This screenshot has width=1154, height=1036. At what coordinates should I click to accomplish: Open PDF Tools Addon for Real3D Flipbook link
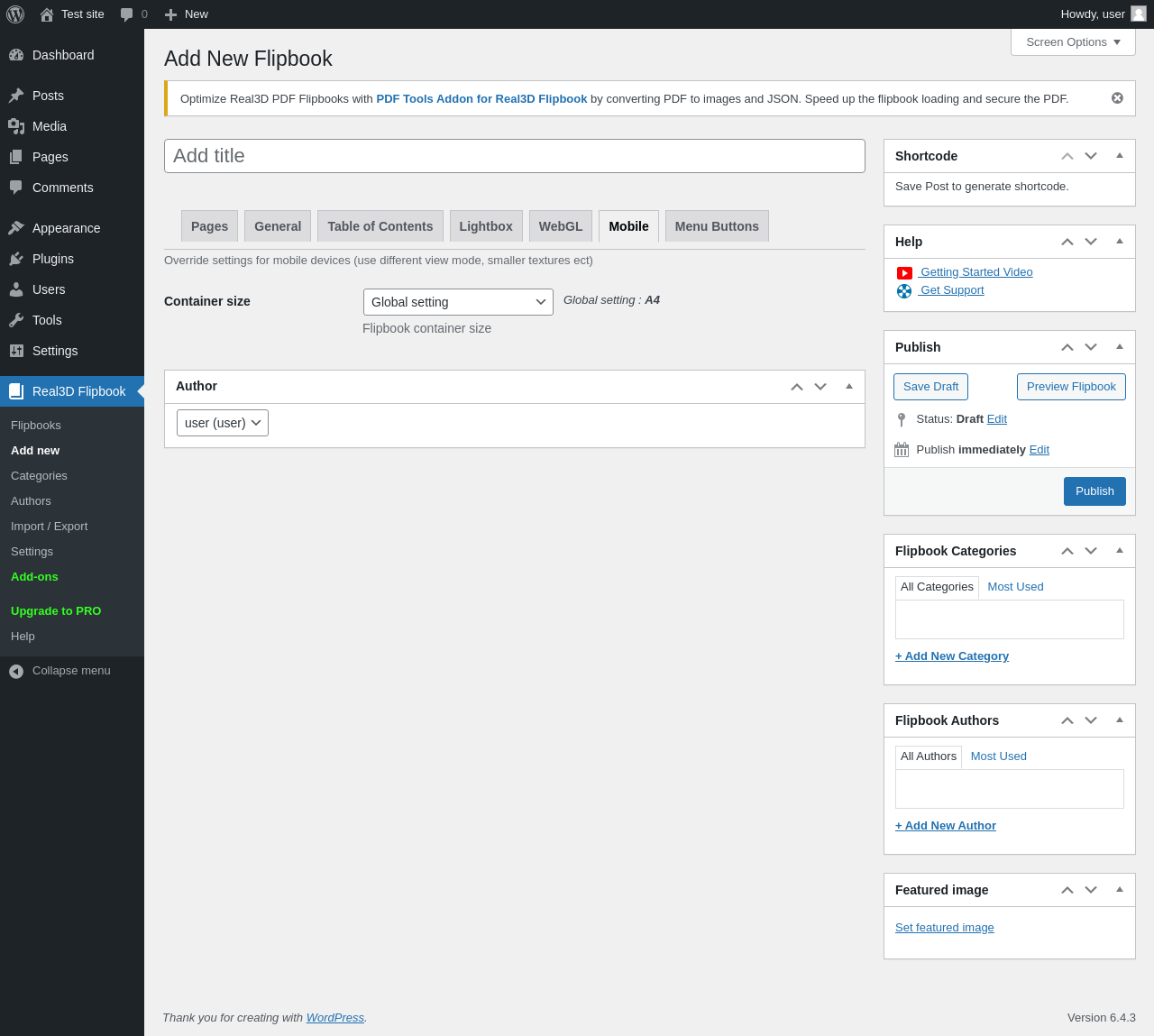(x=481, y=99)
